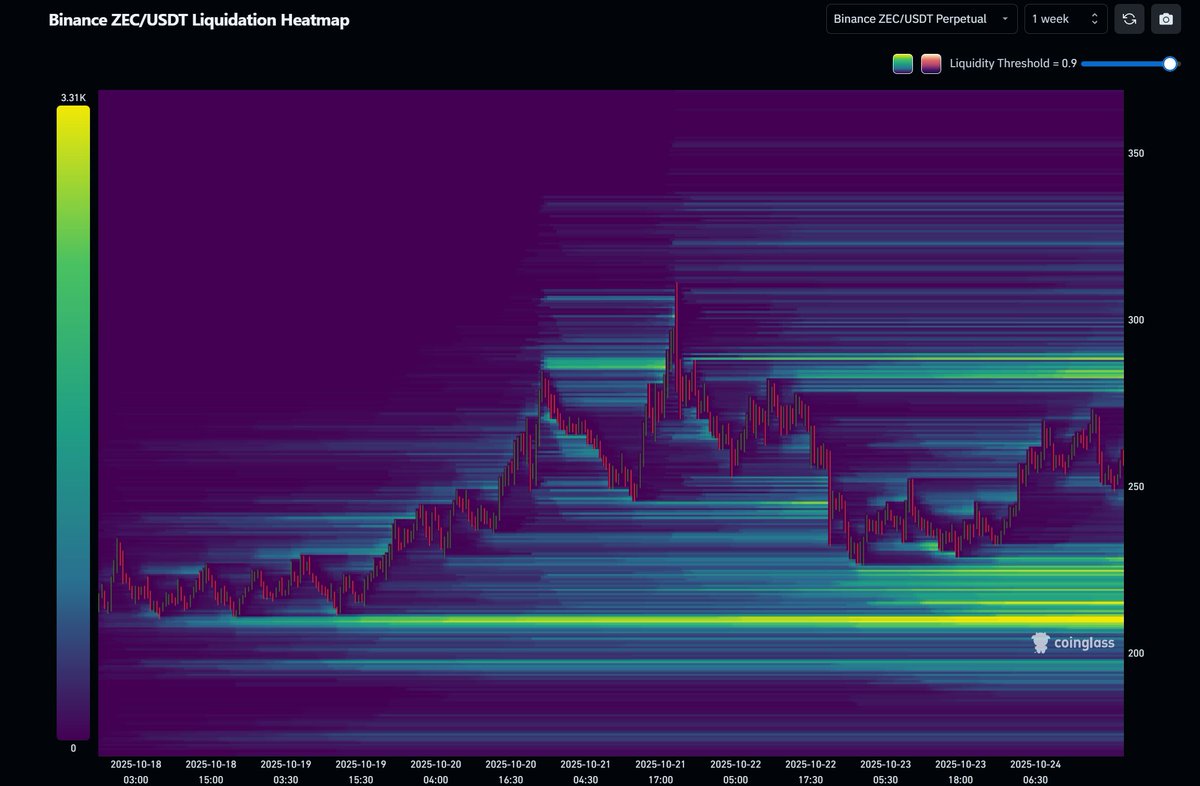This screenshot has height=786, width=1200.
Task: Take a screenshot with the camera icon
Action: click(x=1165, y=19)
